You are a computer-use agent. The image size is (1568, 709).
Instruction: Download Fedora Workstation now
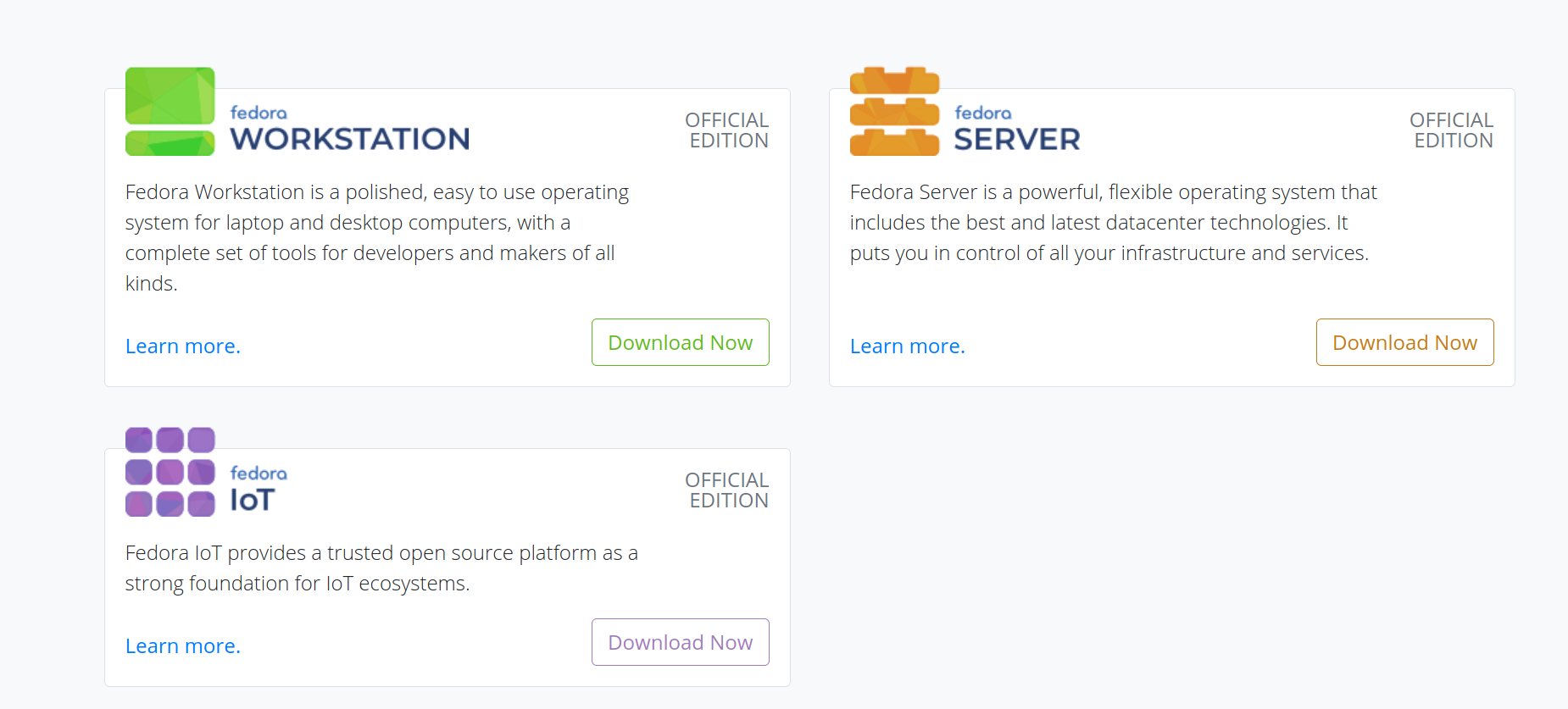[x=681, y=342]
